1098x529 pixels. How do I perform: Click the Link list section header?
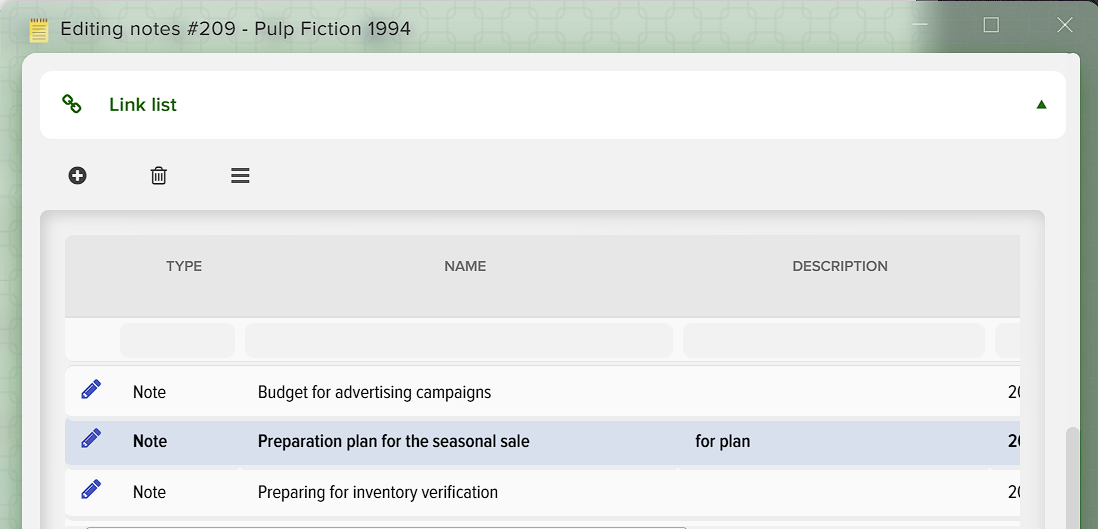[553, 104]
